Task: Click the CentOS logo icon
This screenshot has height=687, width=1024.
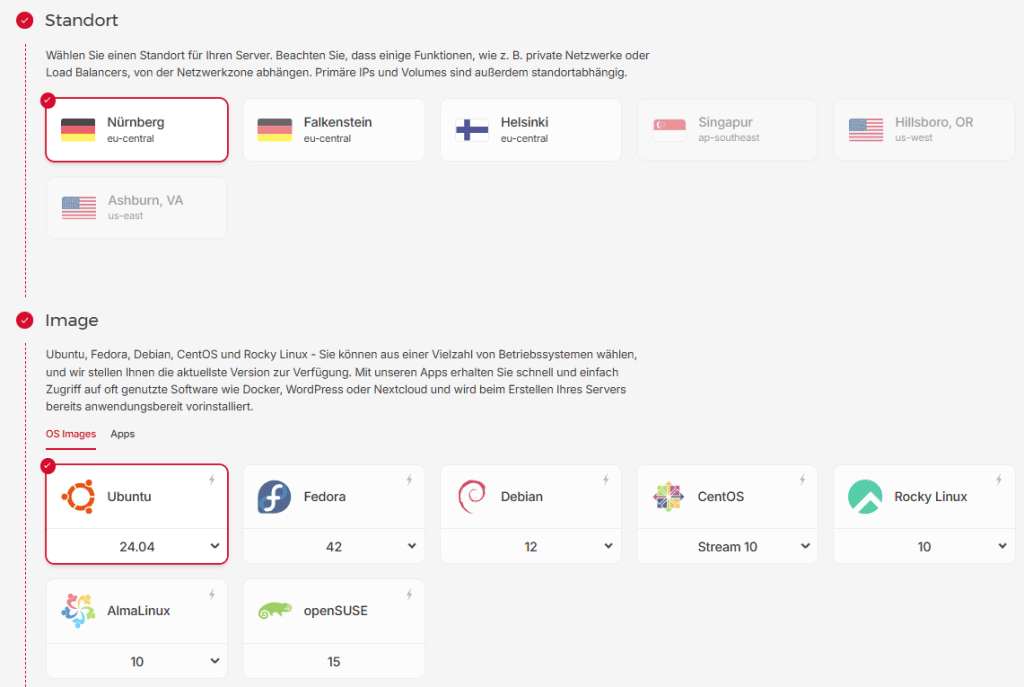Action: (668, 497)
